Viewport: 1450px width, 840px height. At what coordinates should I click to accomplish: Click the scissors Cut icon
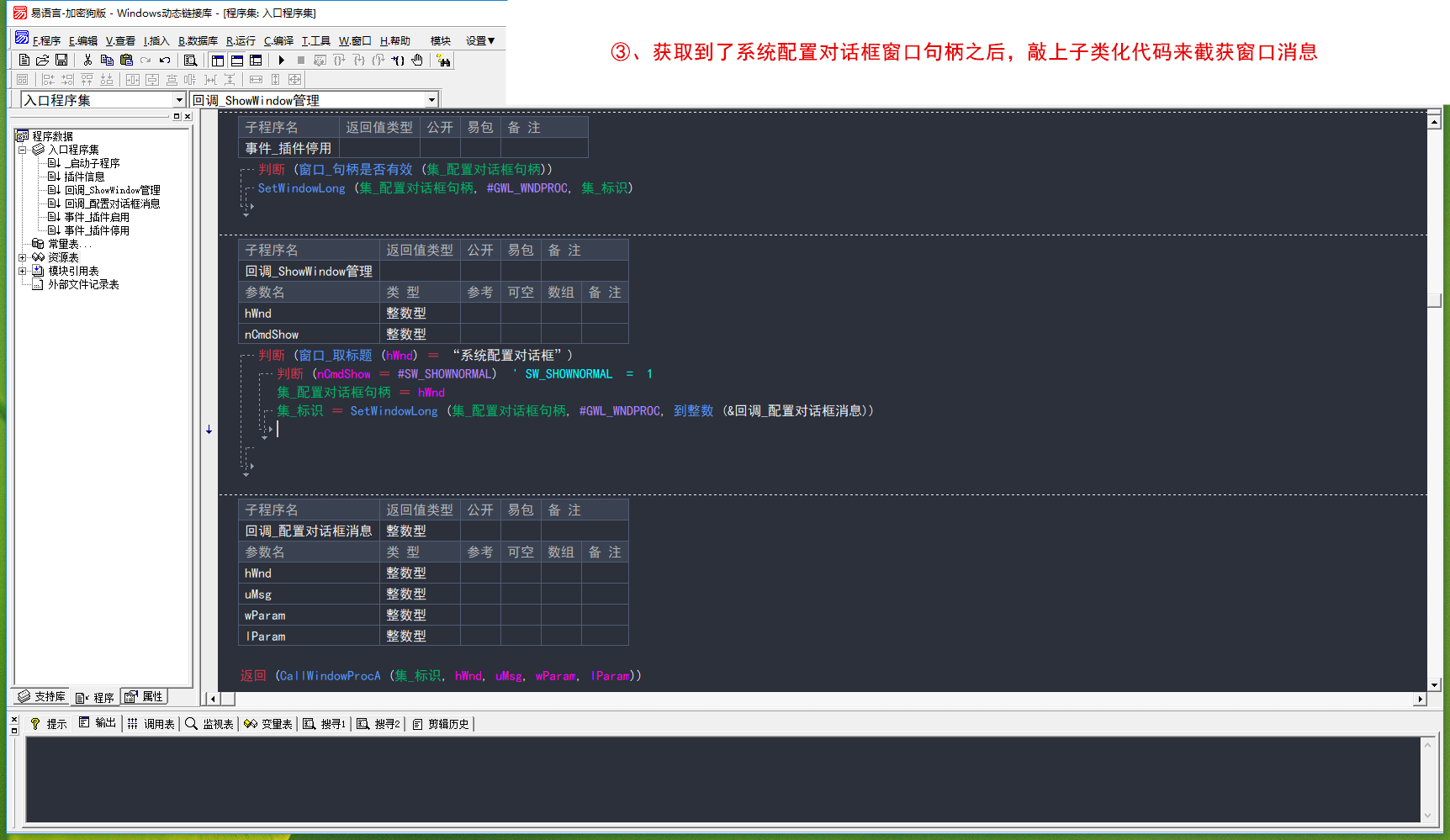tap(87, 61)
